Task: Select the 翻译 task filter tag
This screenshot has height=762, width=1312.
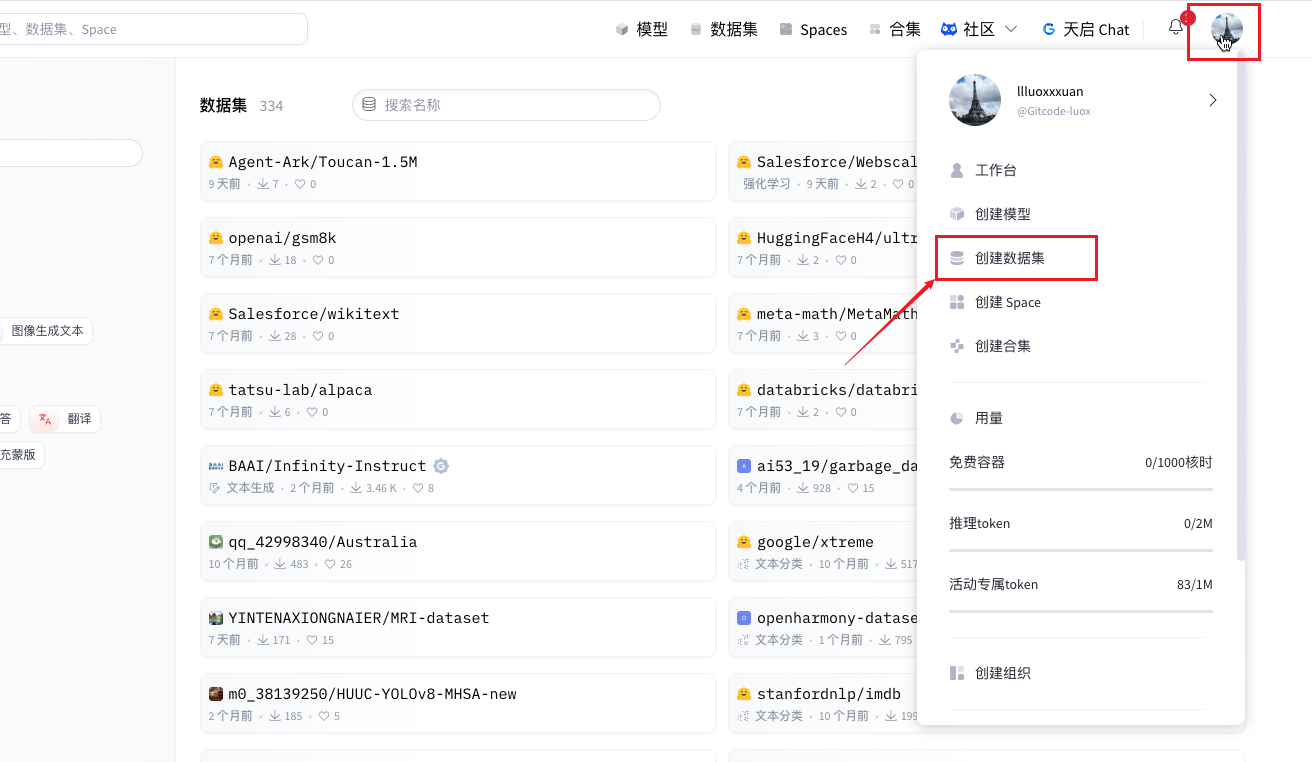Action: (x=66, y=419)
